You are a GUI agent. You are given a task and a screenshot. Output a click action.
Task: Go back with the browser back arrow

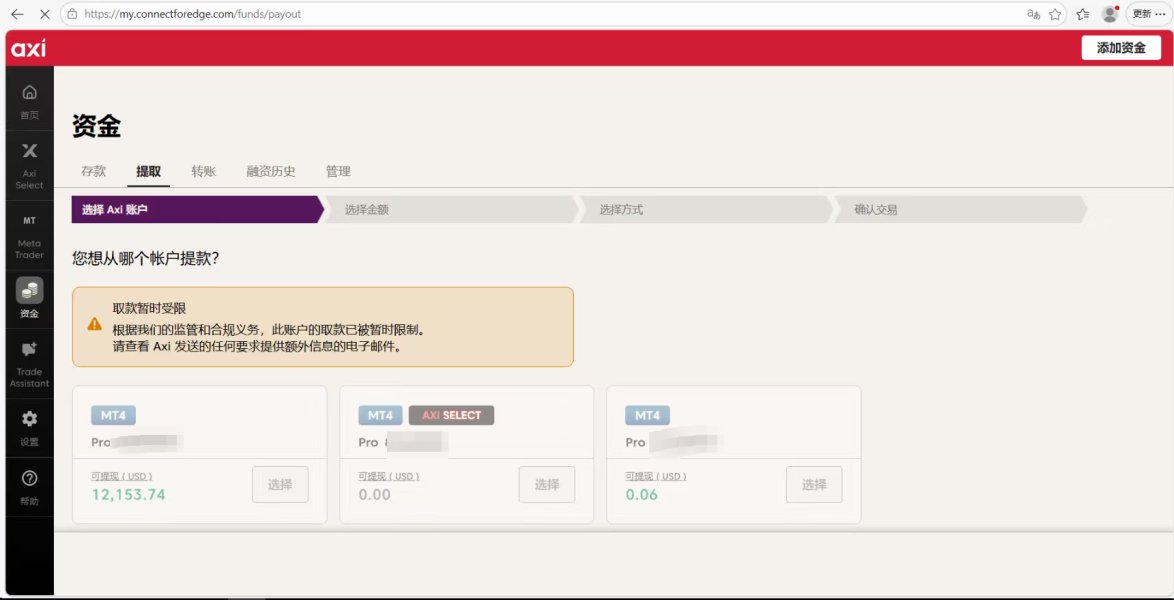point(17,13)
